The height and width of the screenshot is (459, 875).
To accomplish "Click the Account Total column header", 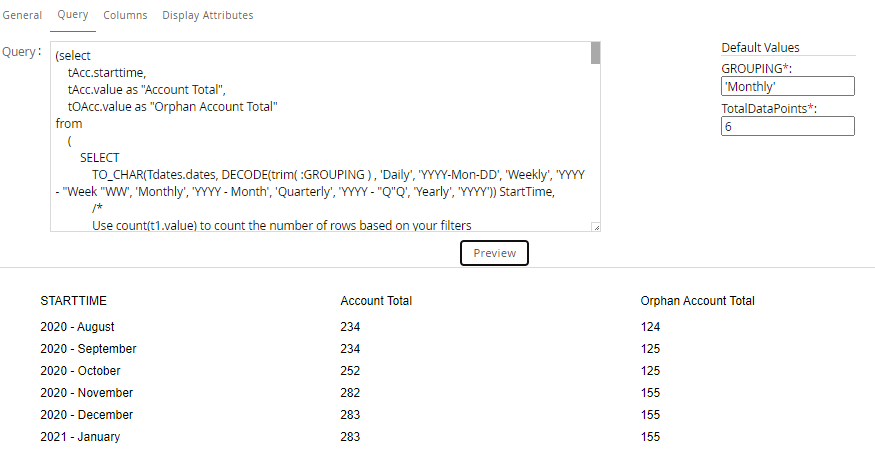I will point(376,301).
